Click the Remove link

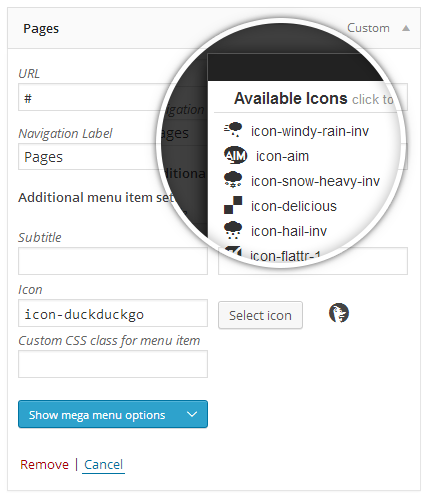pyautogui.click(x=44, y=464)
